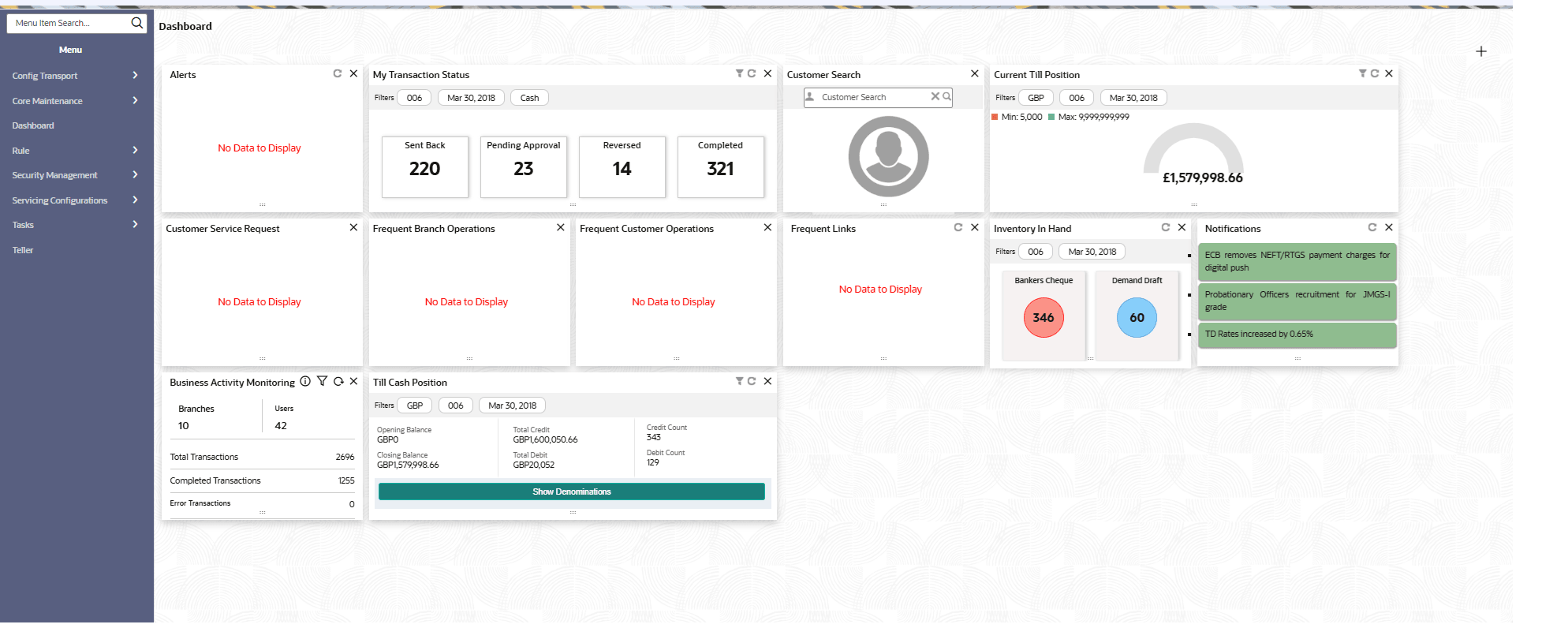Open the Business Activity Monitoring filter funnel
Viewport: 1568px width, 628px height.
click(322, 381)
